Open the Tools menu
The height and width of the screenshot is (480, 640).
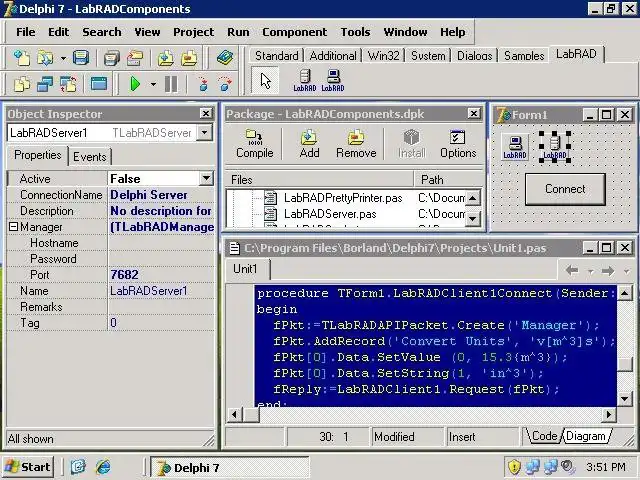[356, 32]
